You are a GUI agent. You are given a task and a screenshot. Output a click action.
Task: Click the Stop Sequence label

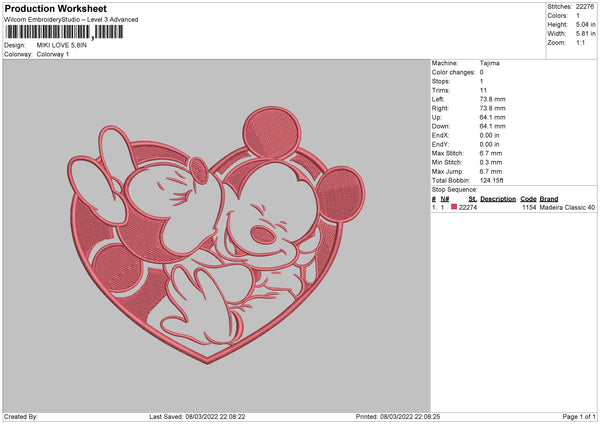pos(455,190)
